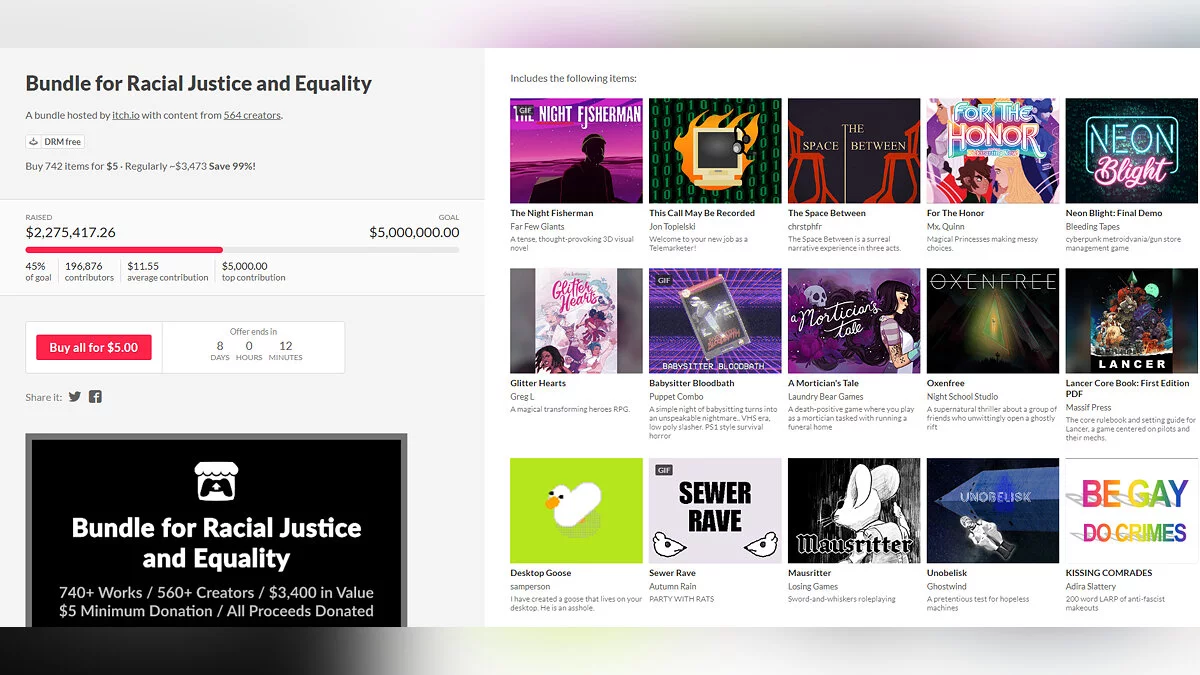
Task: Click the $5,000.00 top contribution stat
Action: coord(253,272)
